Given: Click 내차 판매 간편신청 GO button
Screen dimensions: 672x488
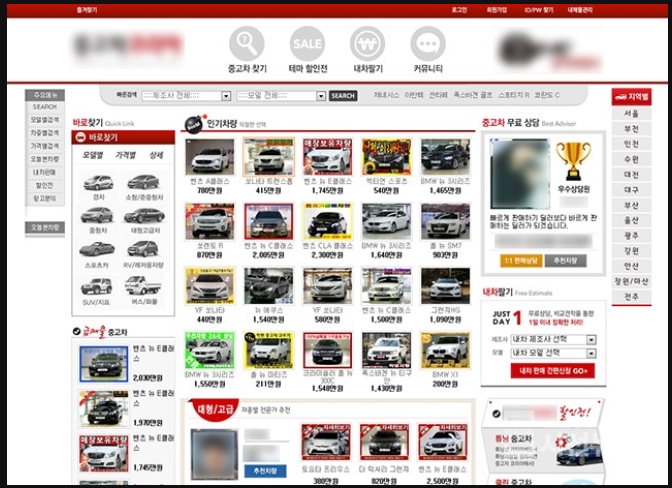Looking at the screenshot, I should [x=552, y=371].
